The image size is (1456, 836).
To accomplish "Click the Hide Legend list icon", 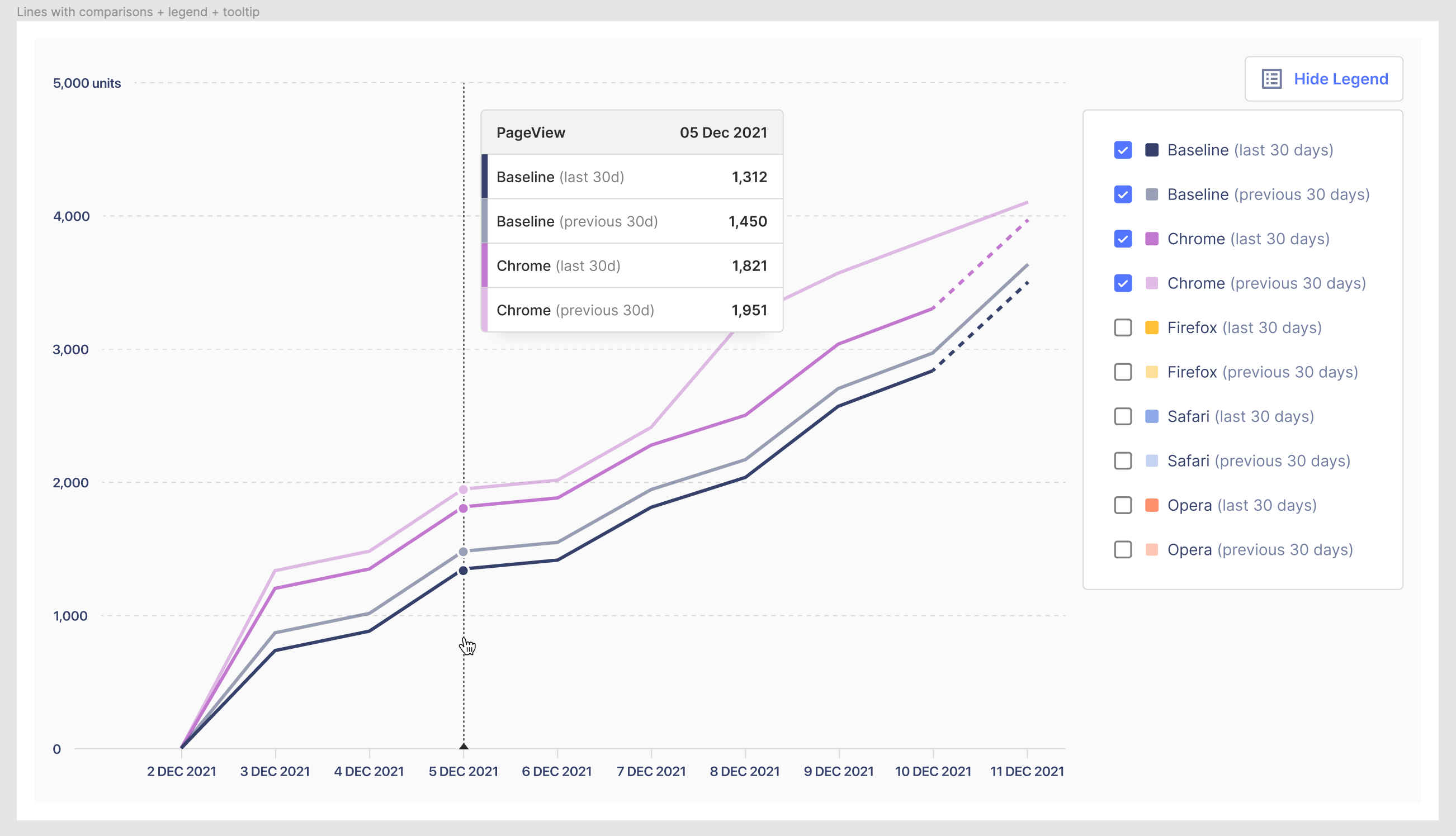I will click(x=1271, y=79).
